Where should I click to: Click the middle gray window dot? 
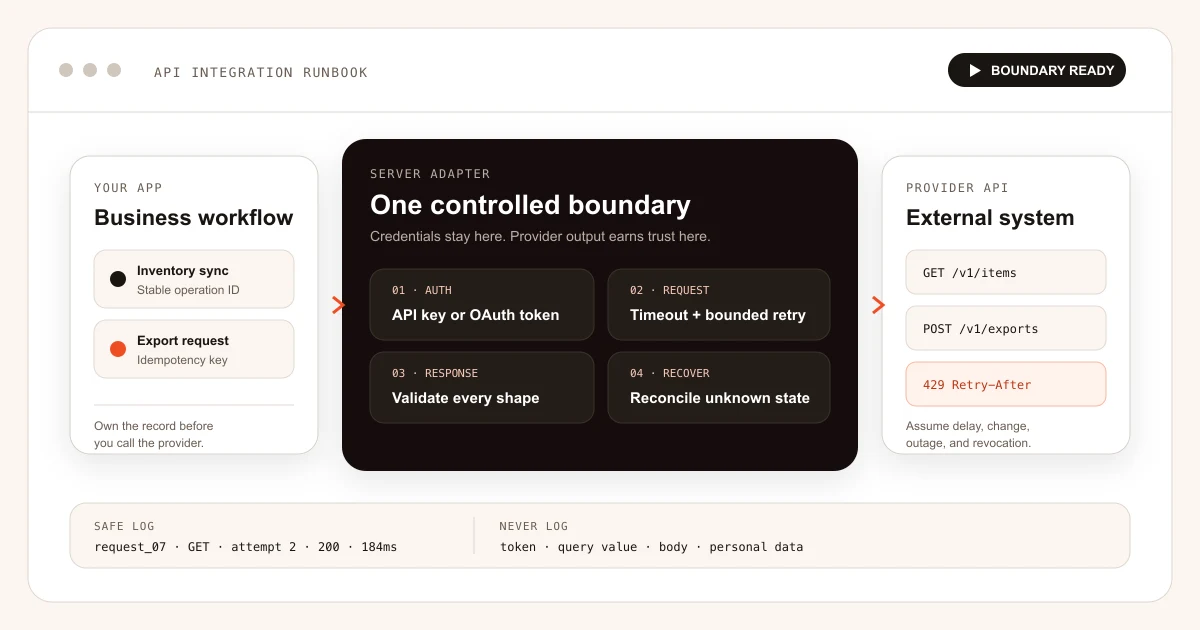click(90, 70)
